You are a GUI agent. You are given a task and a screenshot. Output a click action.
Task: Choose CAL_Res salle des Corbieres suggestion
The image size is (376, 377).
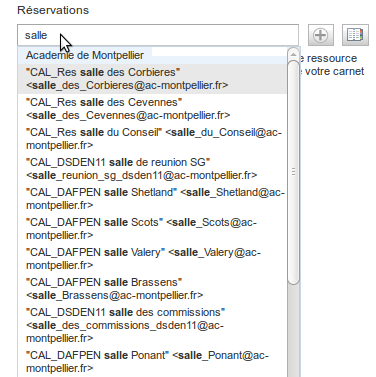(x=152, y=79)
